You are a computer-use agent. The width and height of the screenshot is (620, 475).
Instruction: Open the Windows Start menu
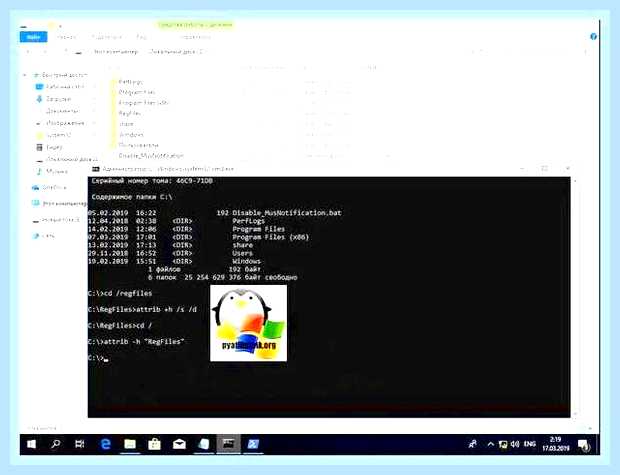pyautogui.click(x=31, y=444)
